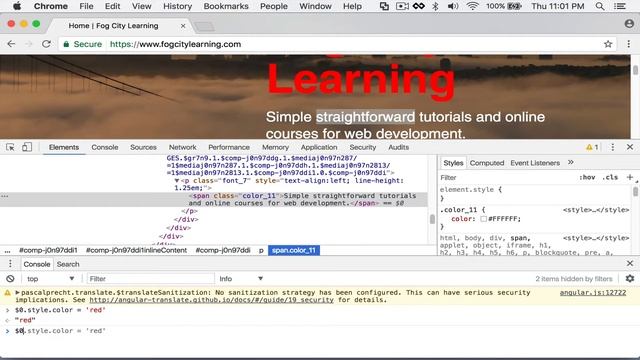
Task: Open the Application tab
Action: click(x=319, y=147)
